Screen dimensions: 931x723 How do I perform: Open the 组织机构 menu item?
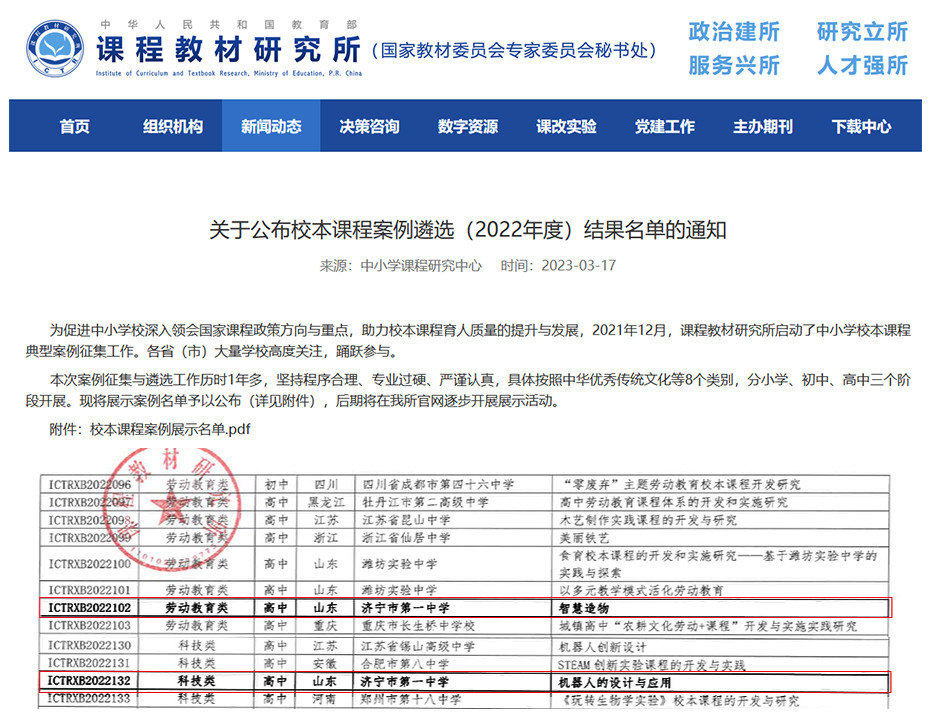(x=173, y=126)
